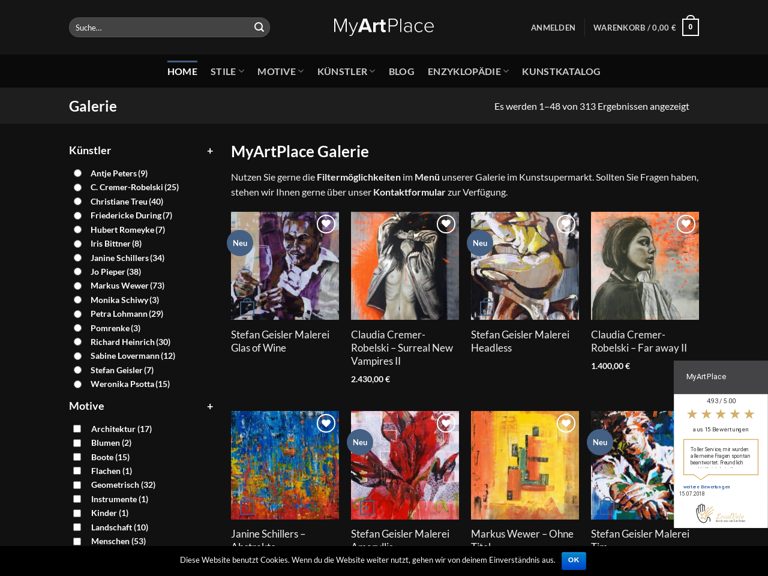
Task: Tick the Geometrisch checkbox
Action: tap(77, 485)
